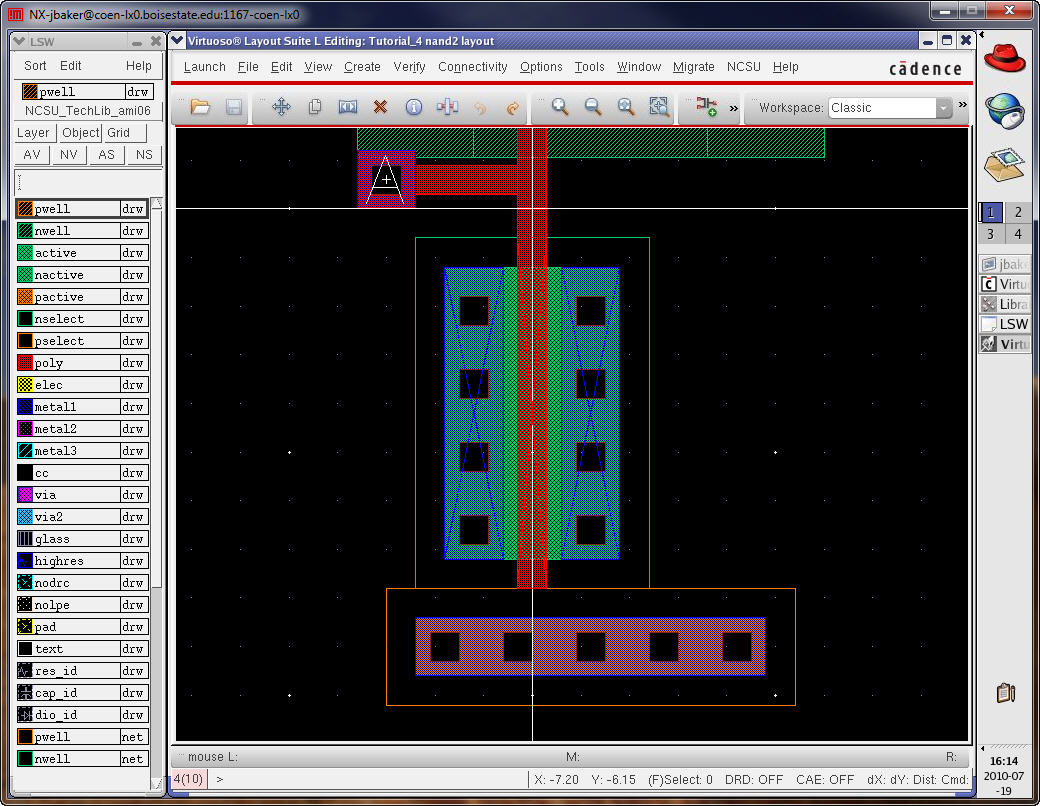Expand the toolbar overflow next to Workspace
Screen dimensions: 1040x806
coord(962,105)
